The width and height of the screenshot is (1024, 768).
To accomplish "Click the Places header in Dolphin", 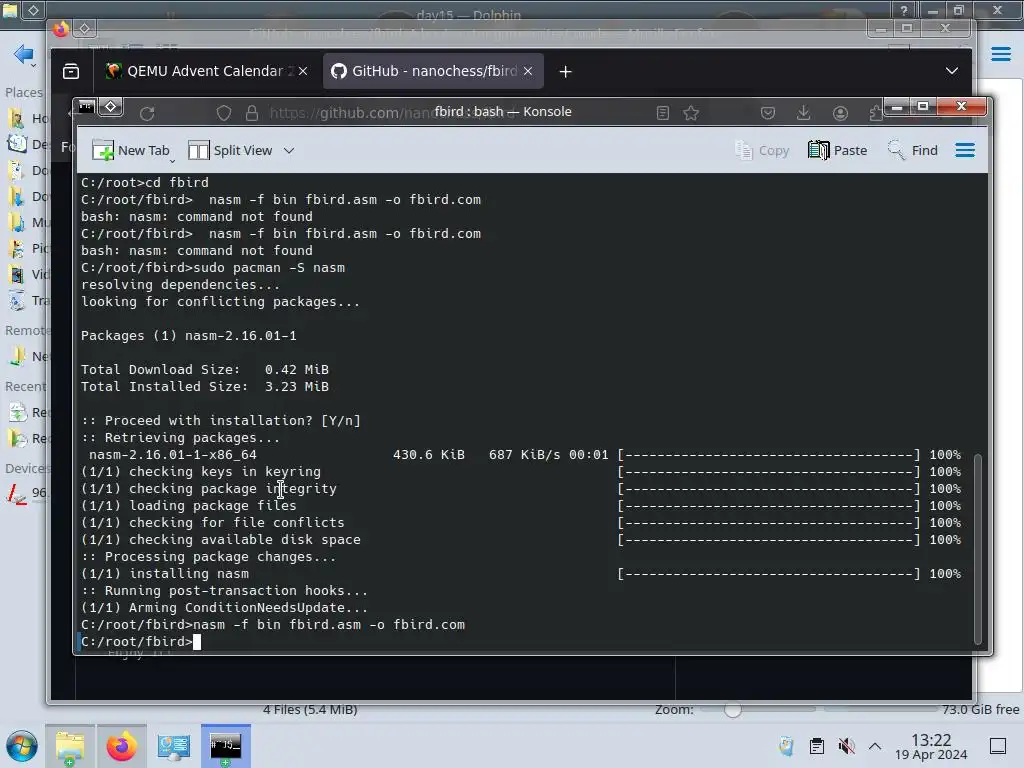I will (x=24, y=93).
